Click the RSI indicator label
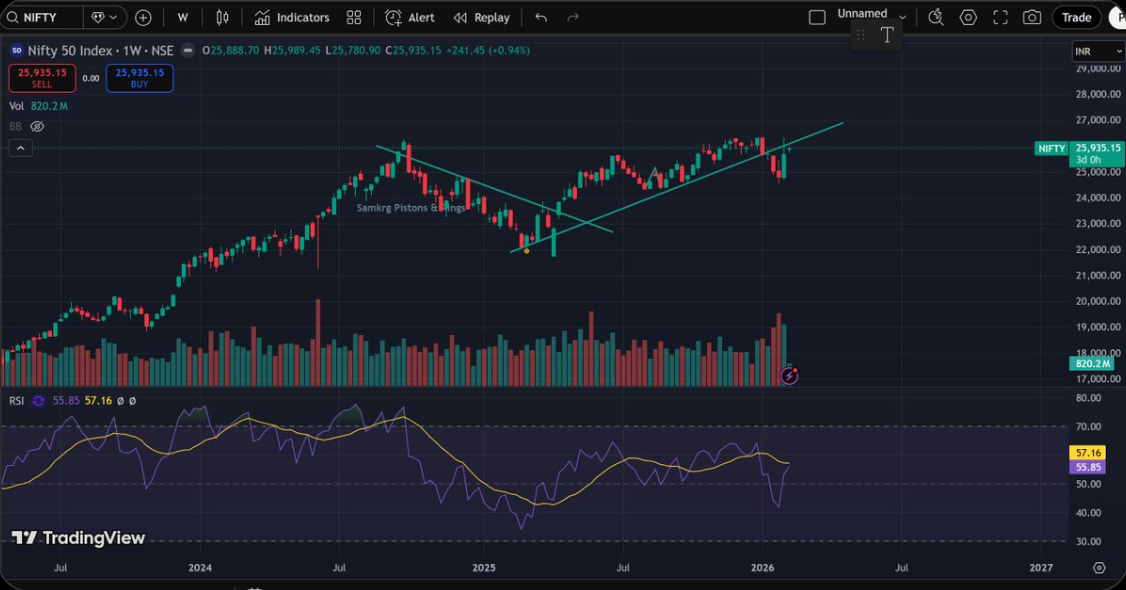1126x590 pixels. click(17, 401)
